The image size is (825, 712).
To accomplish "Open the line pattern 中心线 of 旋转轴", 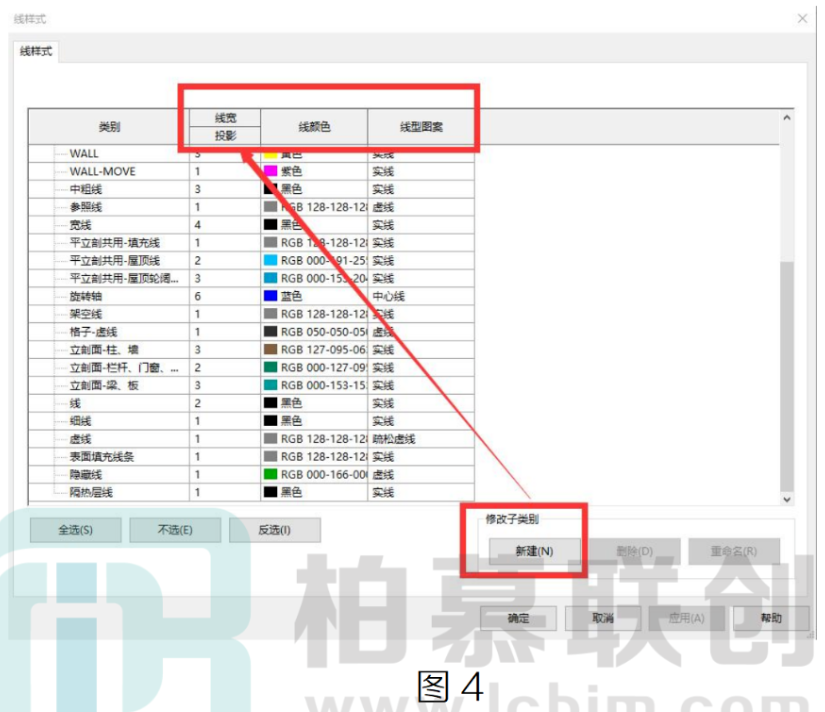I will click(x=421, y=296).
